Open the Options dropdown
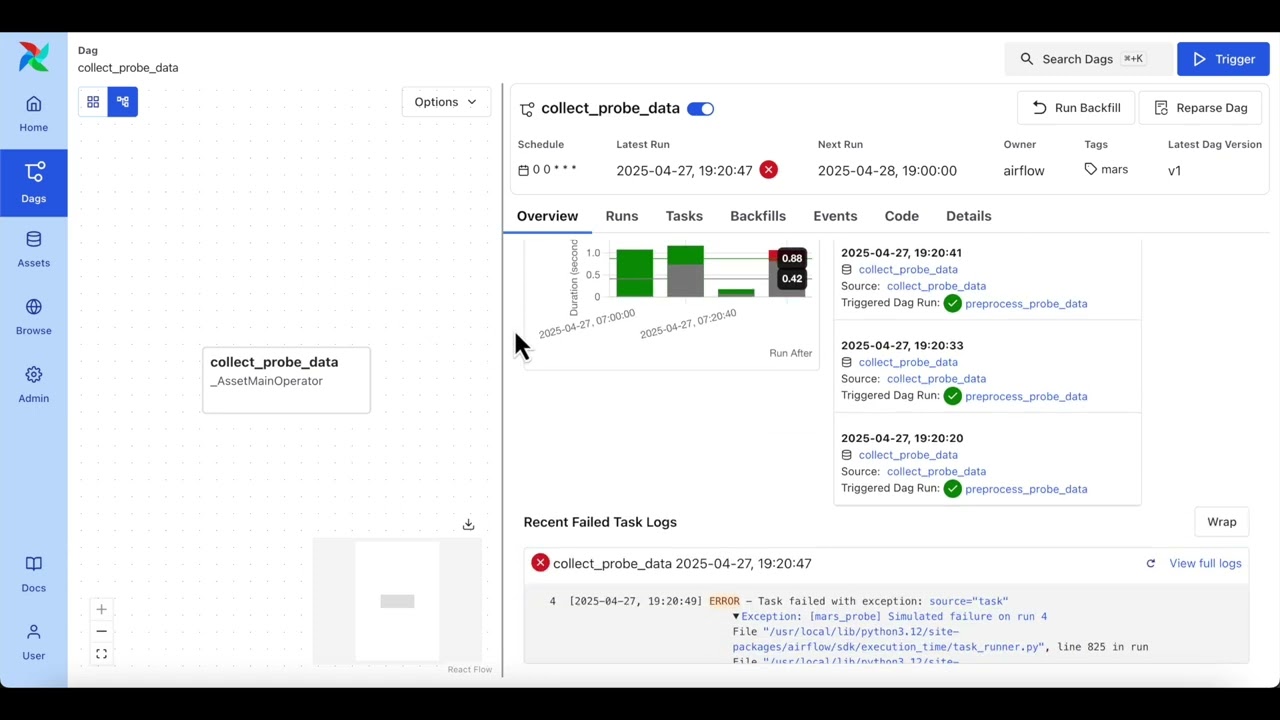 (446, 102)
